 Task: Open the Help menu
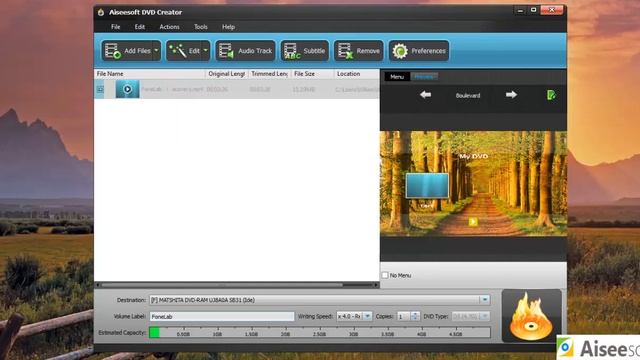tap(228, 27)
